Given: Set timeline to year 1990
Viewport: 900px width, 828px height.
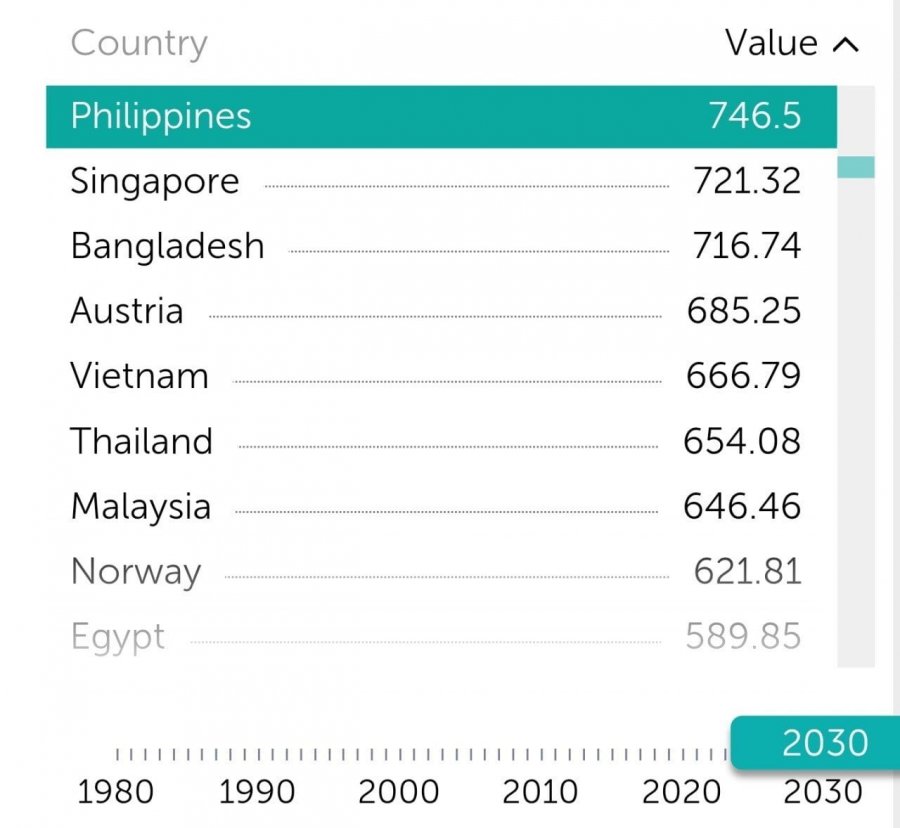Looking at the screenshot, I should [257, 792].
